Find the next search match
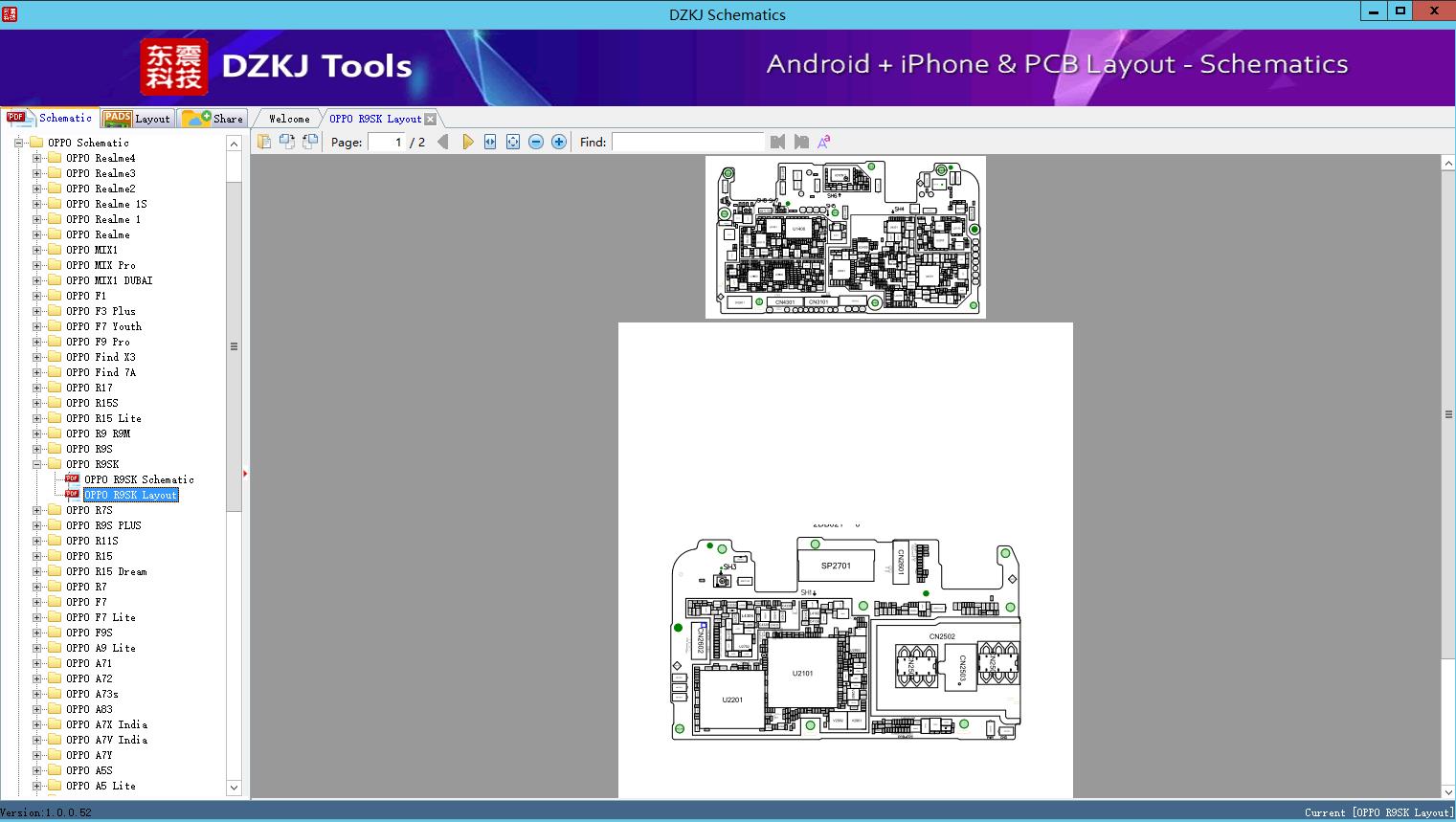 801,142
